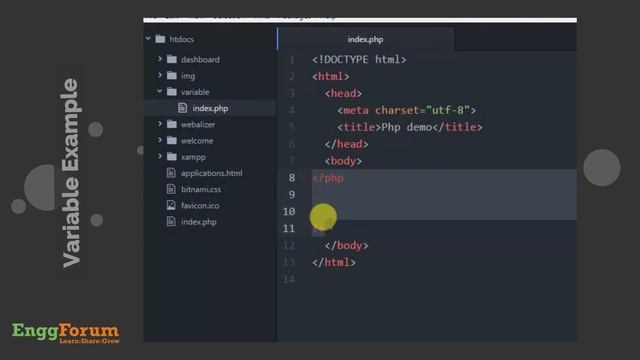The width and height of the screenshot is (640, 360).
Task: Click the closing </body> tag
Action: click(x=347, y=245)
